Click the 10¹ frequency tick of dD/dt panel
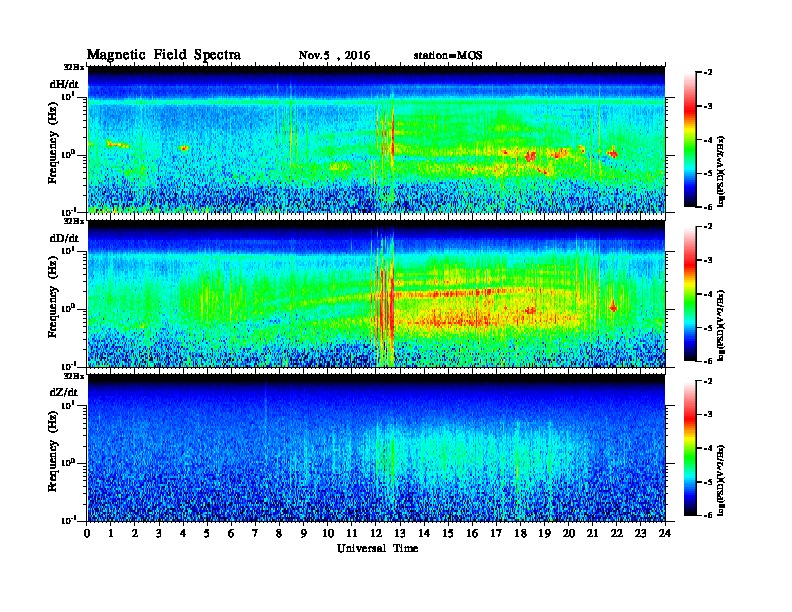This screenshot has height=612, width=792. (68, 251)
